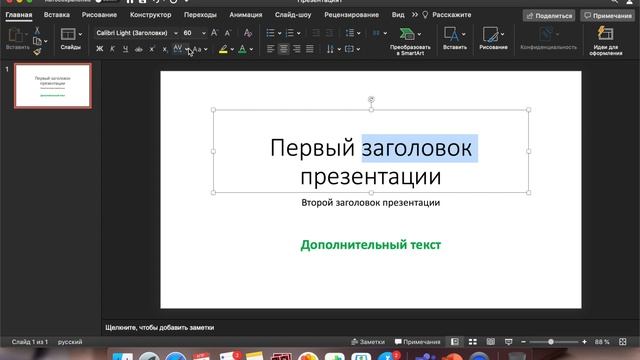Open the Рецензирование tab
The height and width of the screenshot is (360, 640).
[x=351, y=15]
